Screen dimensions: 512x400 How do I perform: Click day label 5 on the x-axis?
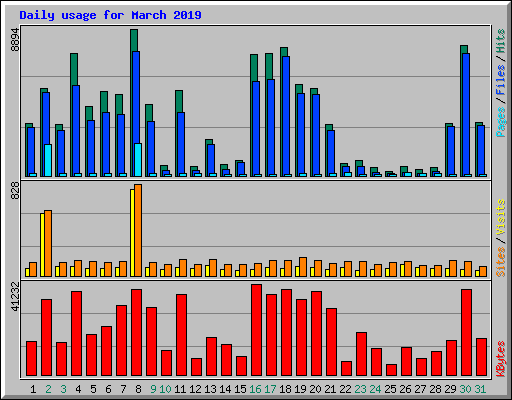pos(93,389)
